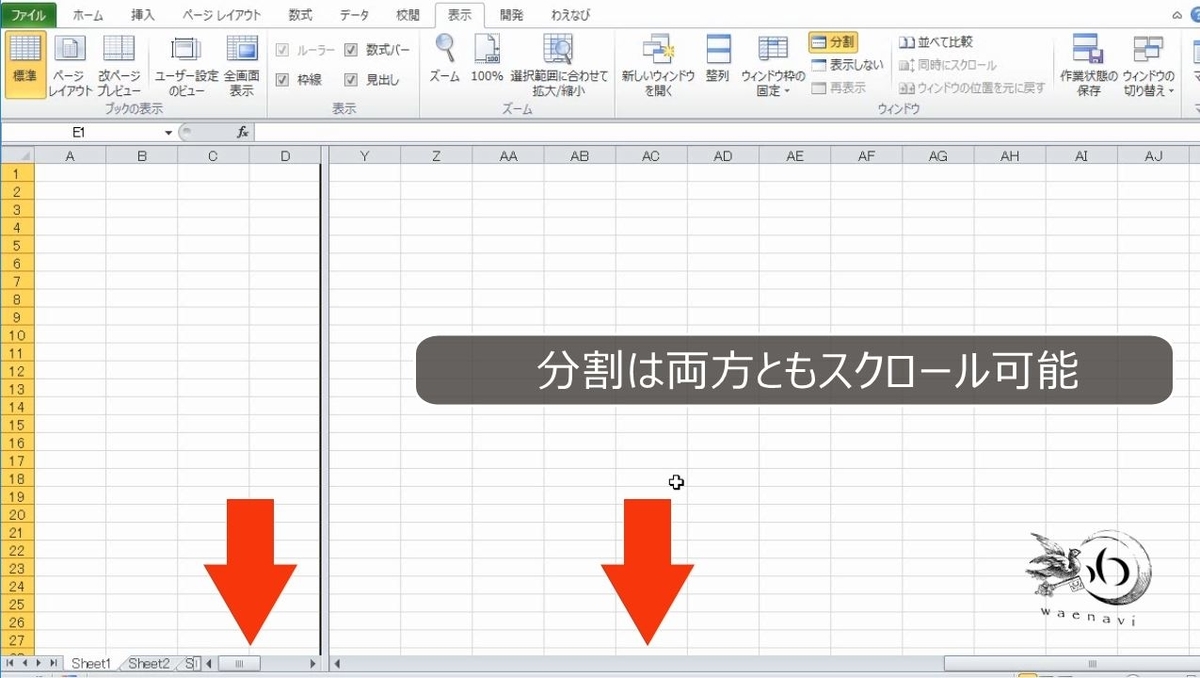Open the ウィンドウ枠の固定 dropdown

(772, 62)
